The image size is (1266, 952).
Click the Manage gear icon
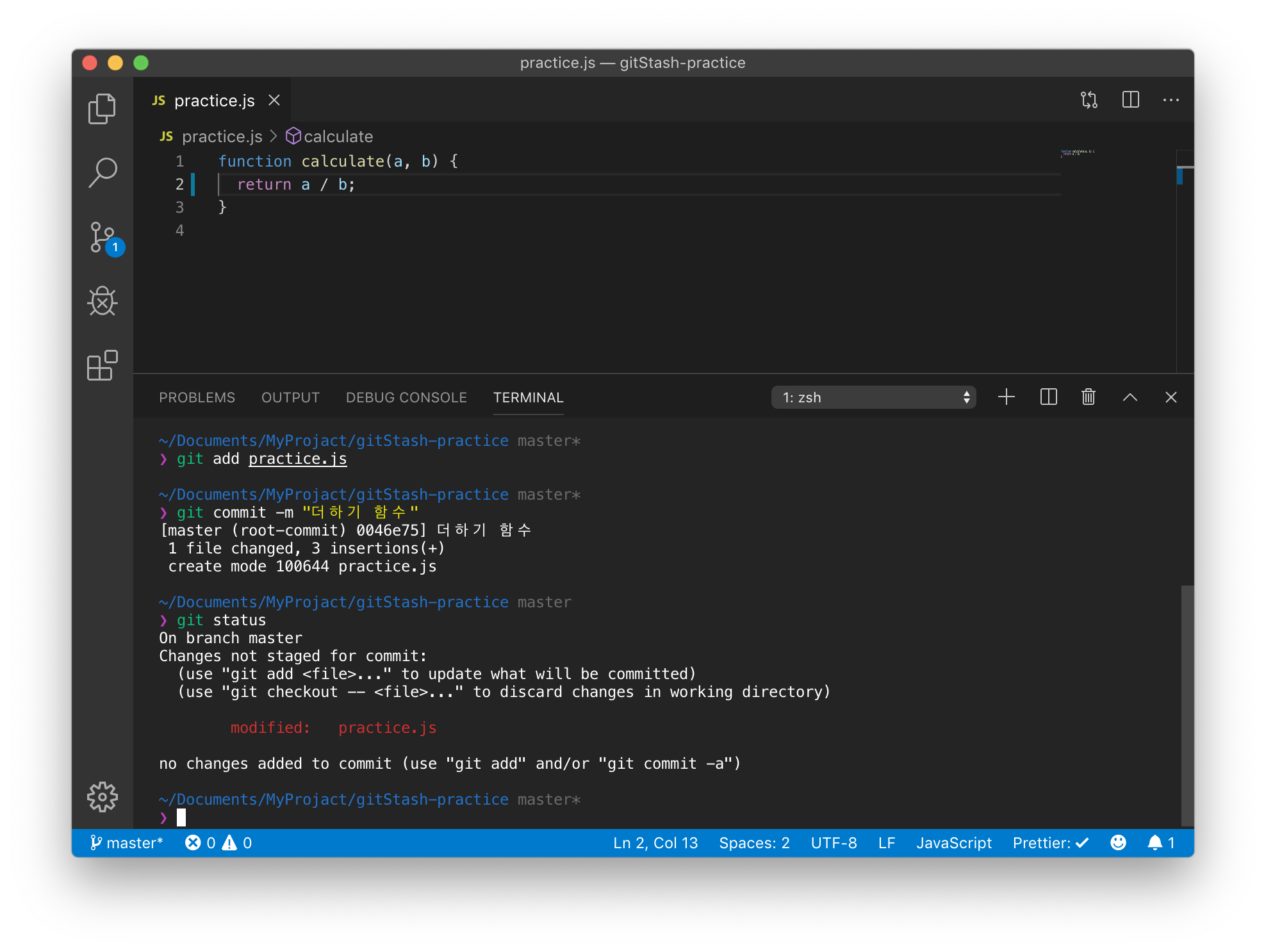point(102,797)
